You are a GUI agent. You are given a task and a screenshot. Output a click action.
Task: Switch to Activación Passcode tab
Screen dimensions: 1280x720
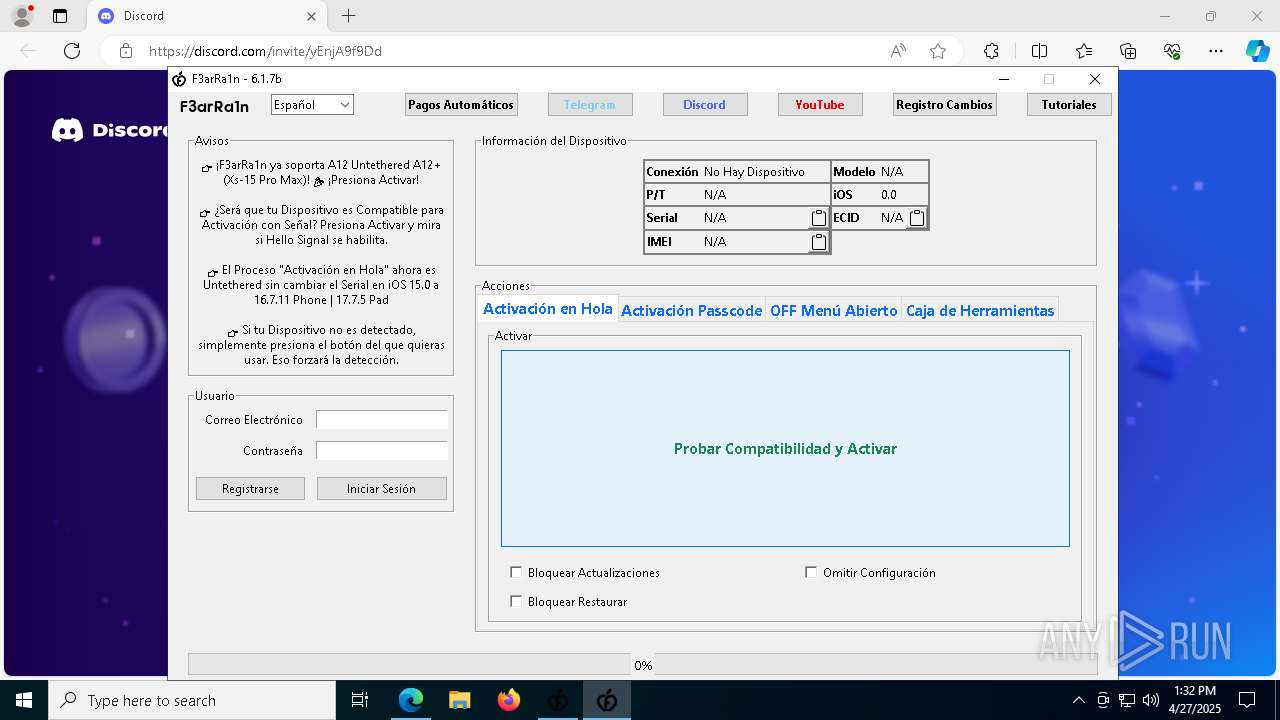pos(691,311)
